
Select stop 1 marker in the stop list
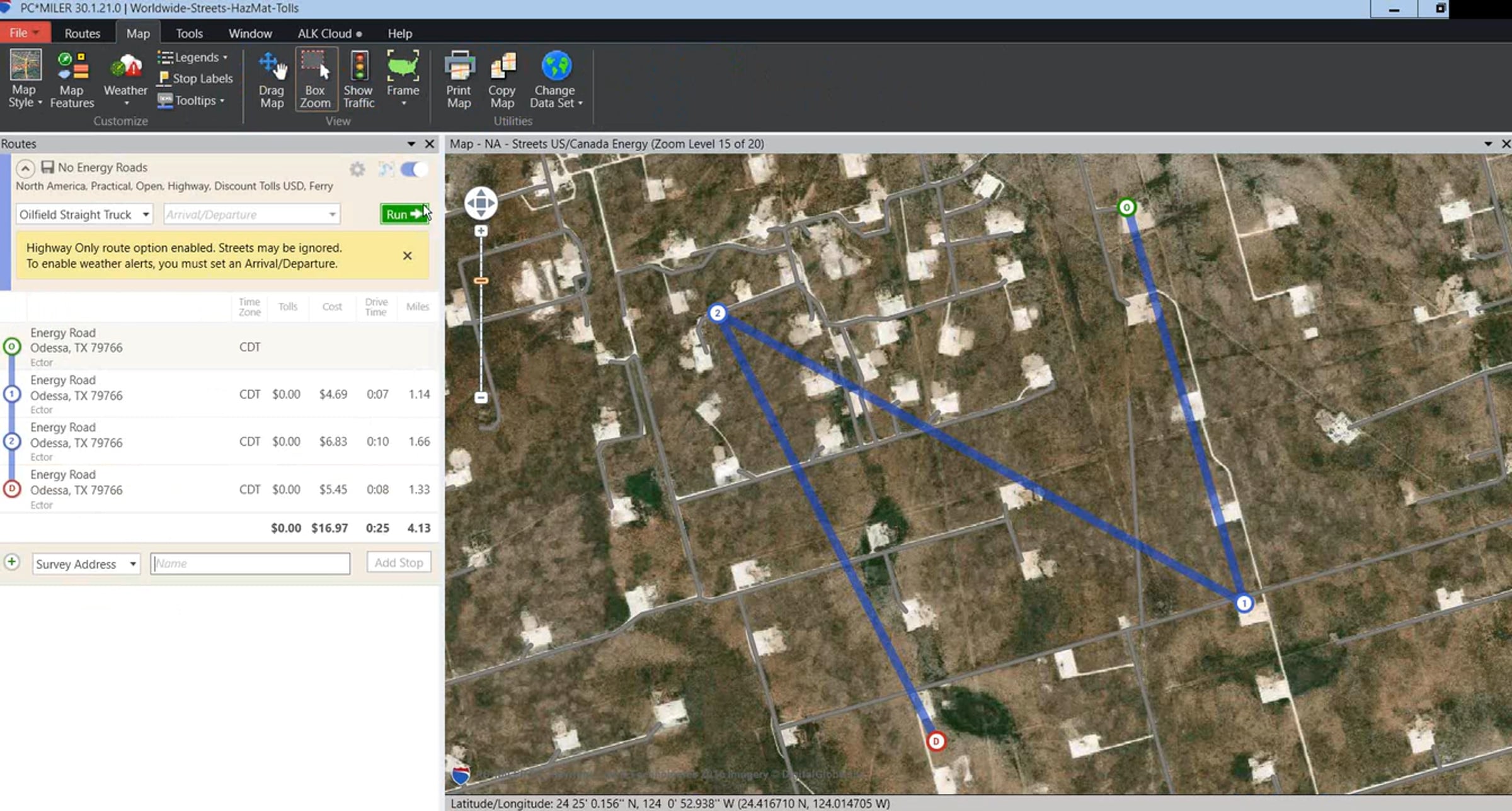[x=12, y=394]
